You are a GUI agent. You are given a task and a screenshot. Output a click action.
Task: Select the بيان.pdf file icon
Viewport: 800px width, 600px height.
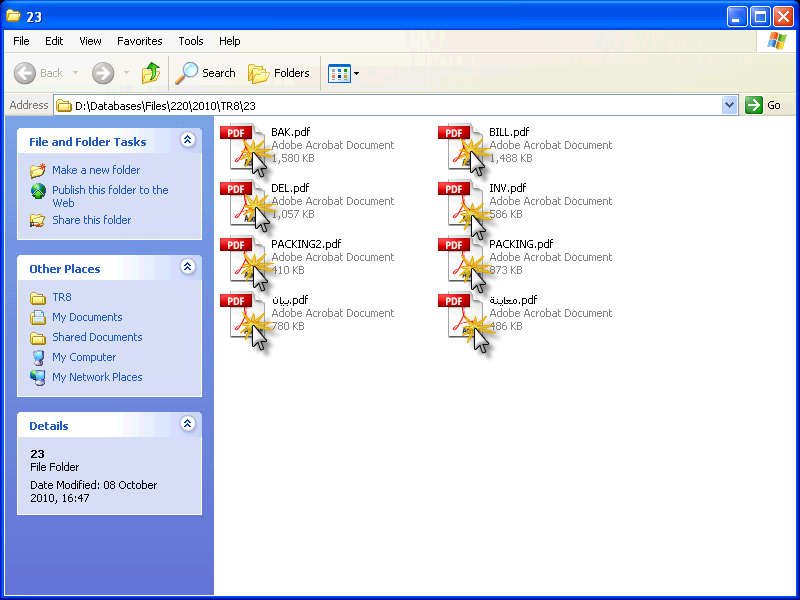(x=244, y=317)
